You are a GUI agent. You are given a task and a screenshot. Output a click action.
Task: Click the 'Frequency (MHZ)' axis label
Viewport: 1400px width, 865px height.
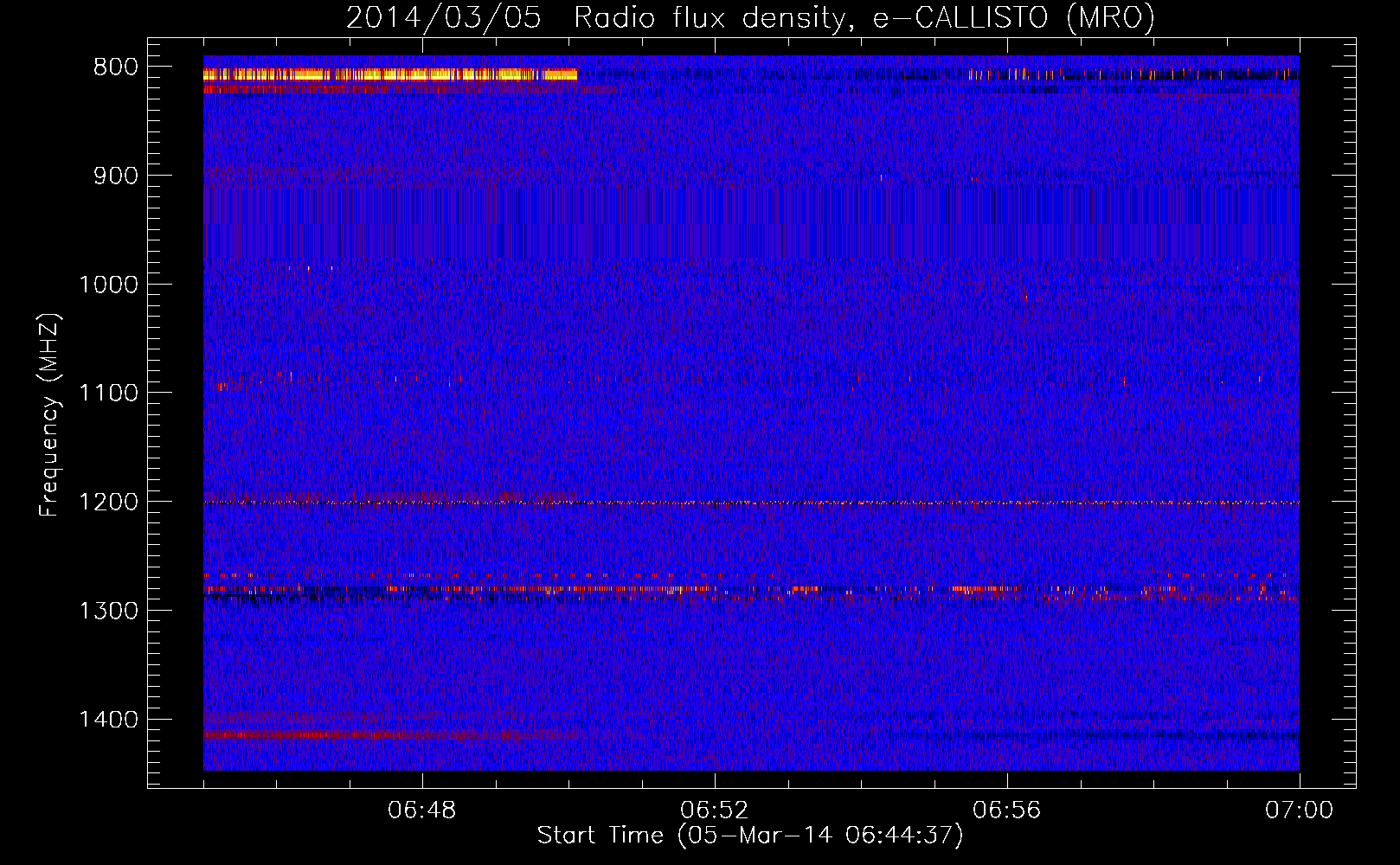tap(50, 415)
